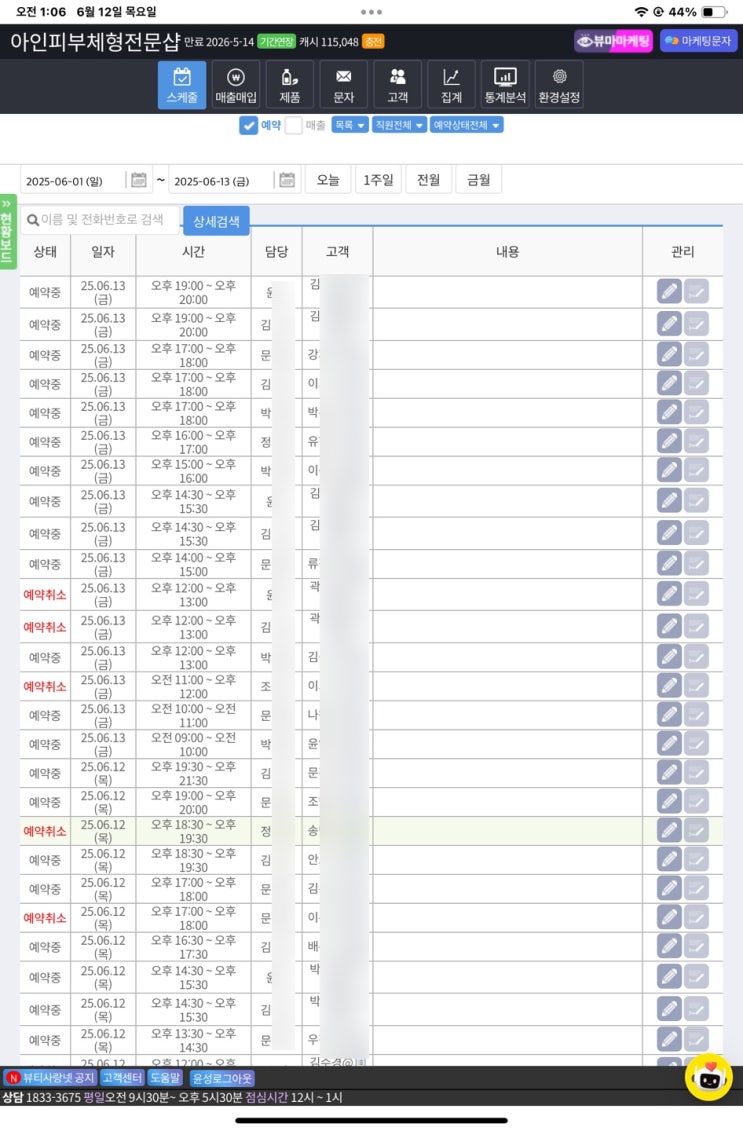Open calendar picker beside start date 2025-06-01
Screen dimensions: 743x1131
tap(139, 180)
